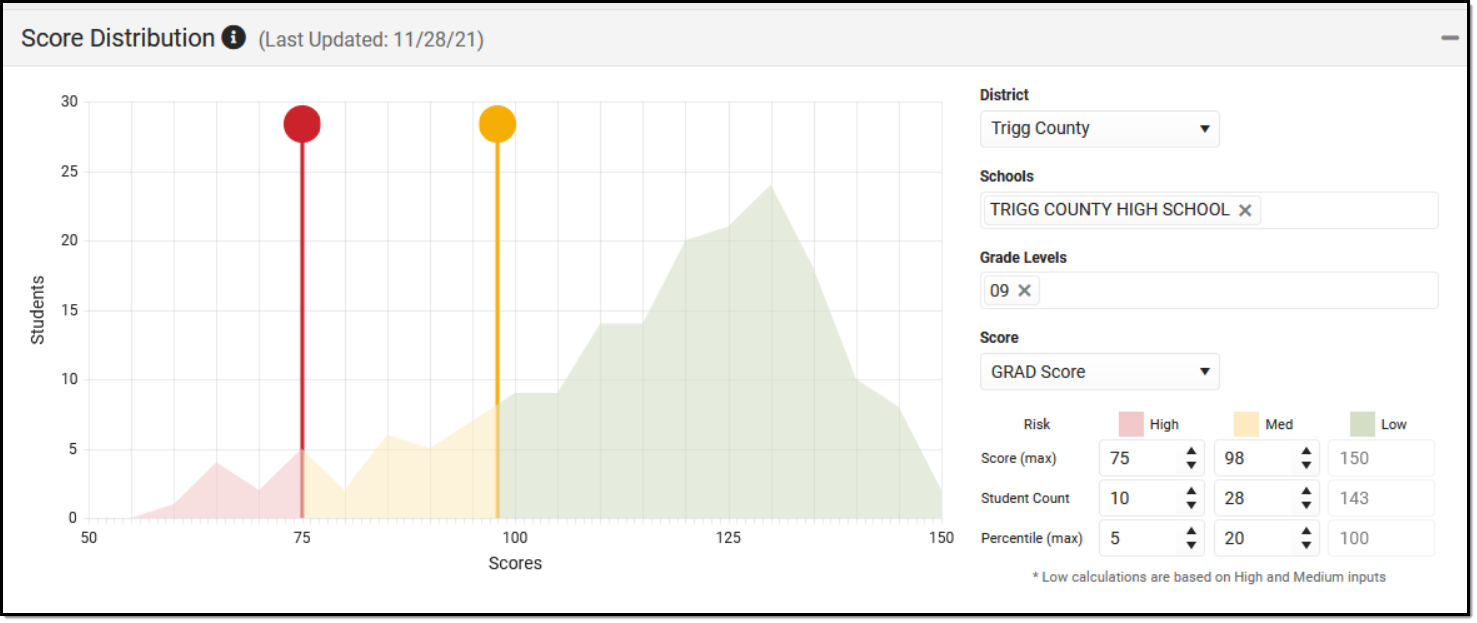The width and height of the screenshot is (1477, 623).
Task: Select the yellow medium-risk threshold handle
Action: [497, 124]
